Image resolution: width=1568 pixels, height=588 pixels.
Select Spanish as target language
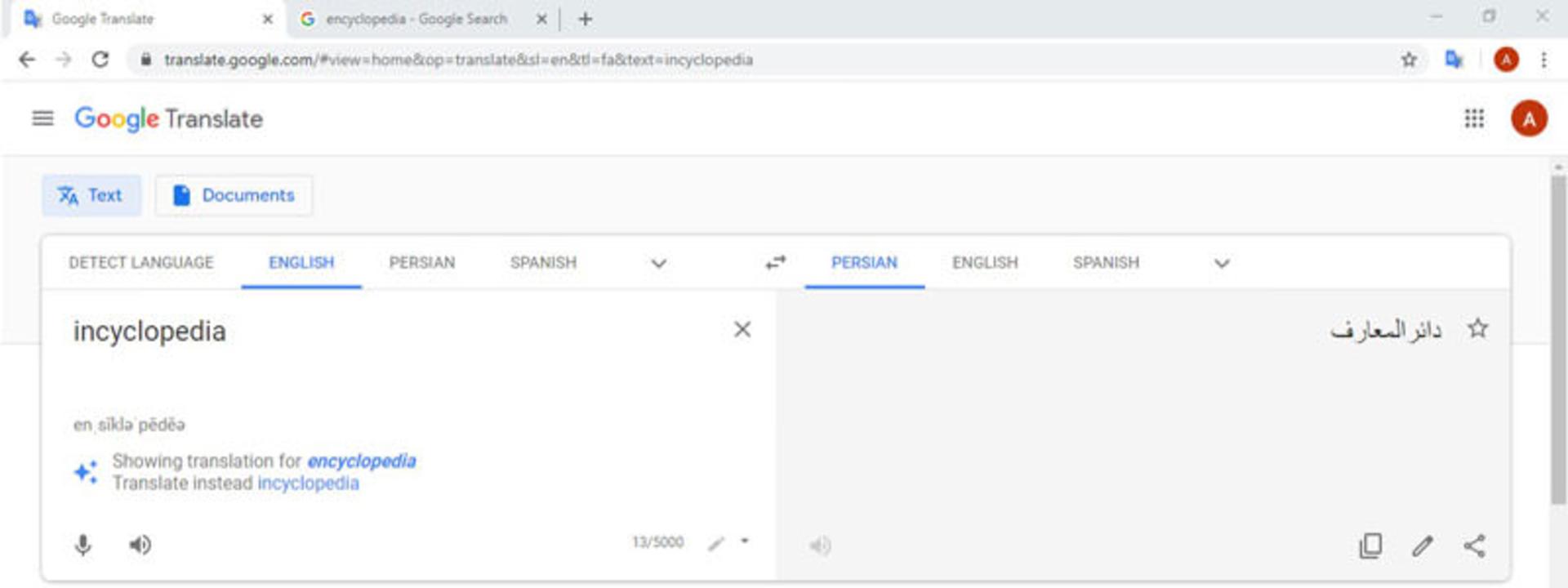click(1106, 262)
